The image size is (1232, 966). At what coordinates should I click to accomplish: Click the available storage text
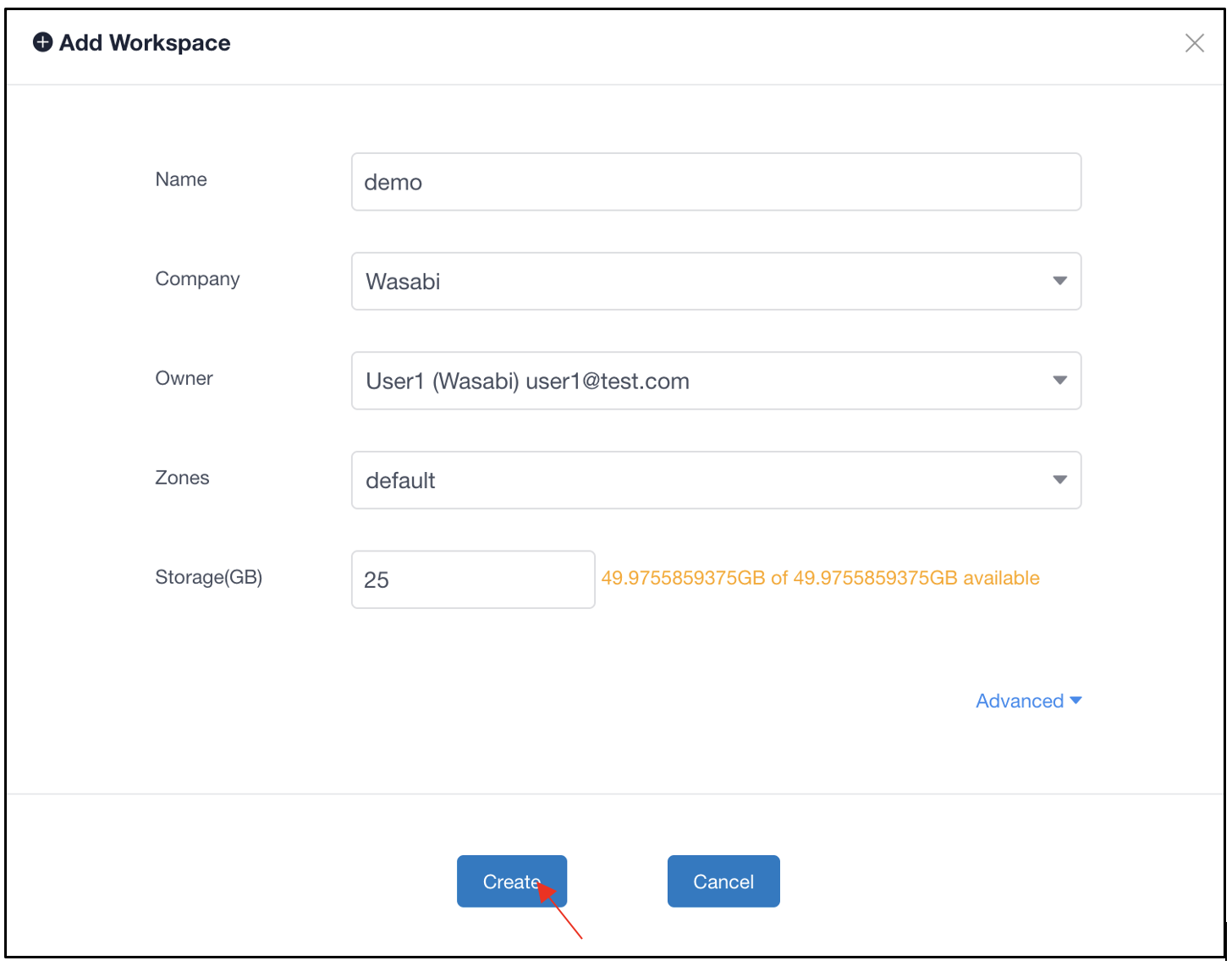point(821,578)
